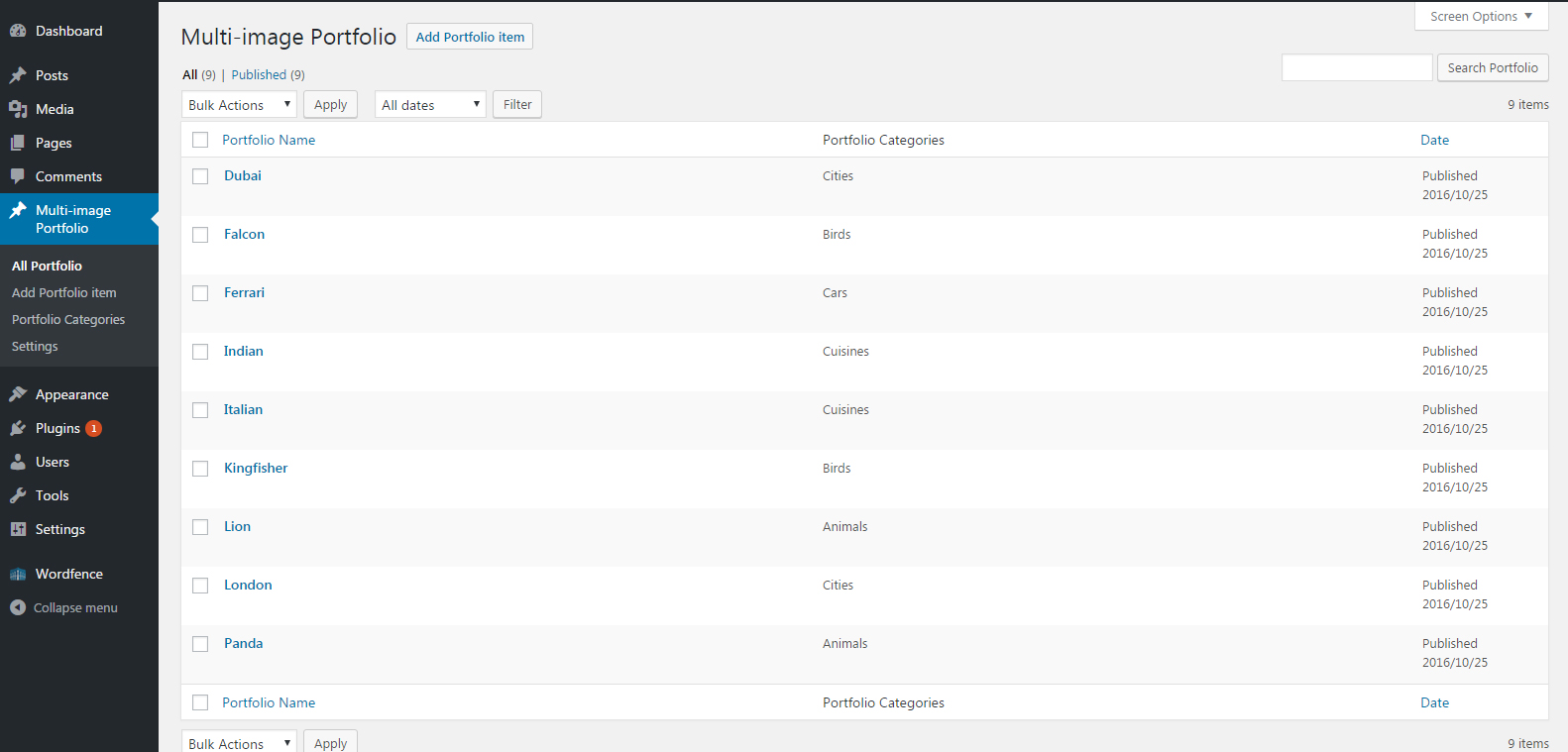Image resolution: width=1568 pixels, height=752 pixels.
Task: Open the bottom Bulk Actions dropdown
Action: click(239, 742)
